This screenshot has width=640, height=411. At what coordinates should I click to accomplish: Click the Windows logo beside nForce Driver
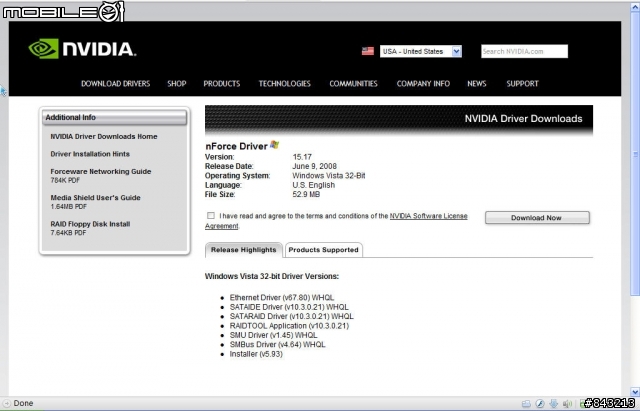coord(275,145)
